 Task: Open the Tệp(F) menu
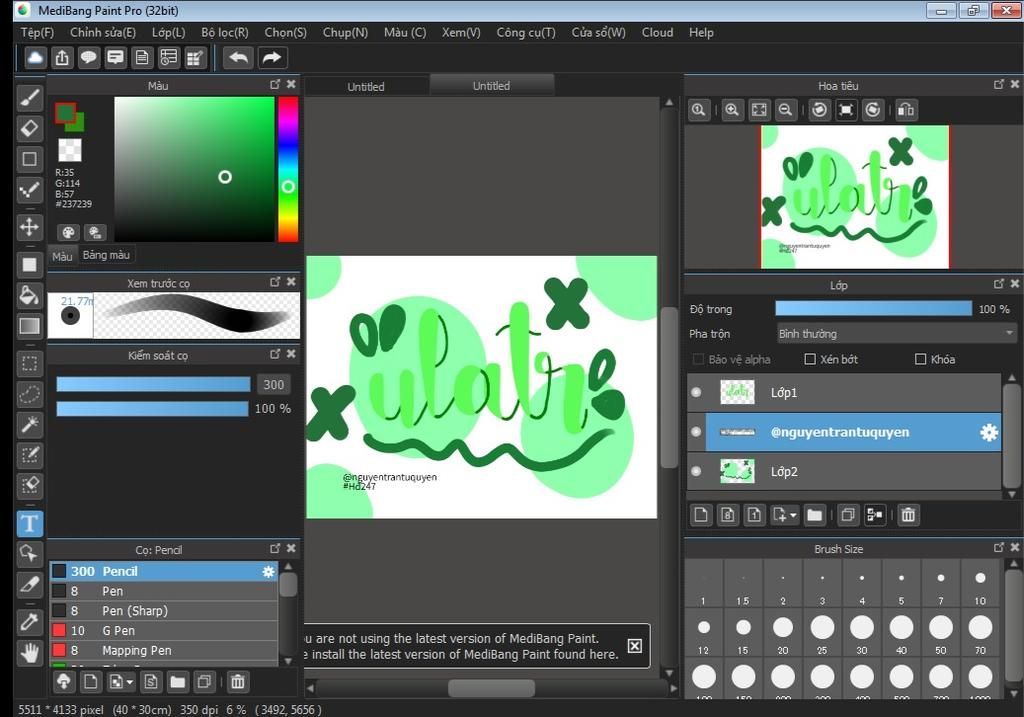pyautogui.click(x=37, y=33)
